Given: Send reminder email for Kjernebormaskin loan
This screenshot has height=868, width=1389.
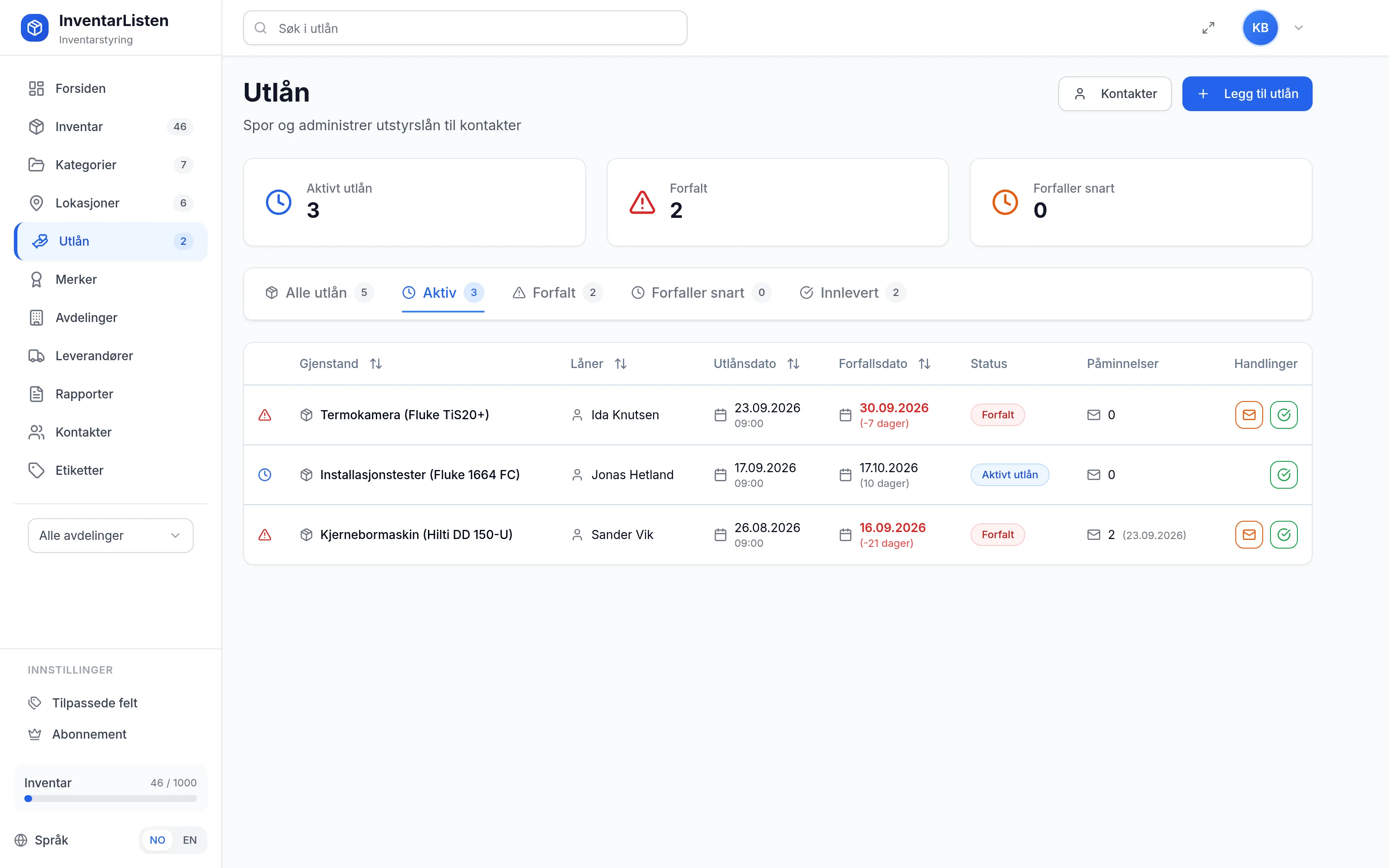Looking at the screenshot, I should 1249,534.
